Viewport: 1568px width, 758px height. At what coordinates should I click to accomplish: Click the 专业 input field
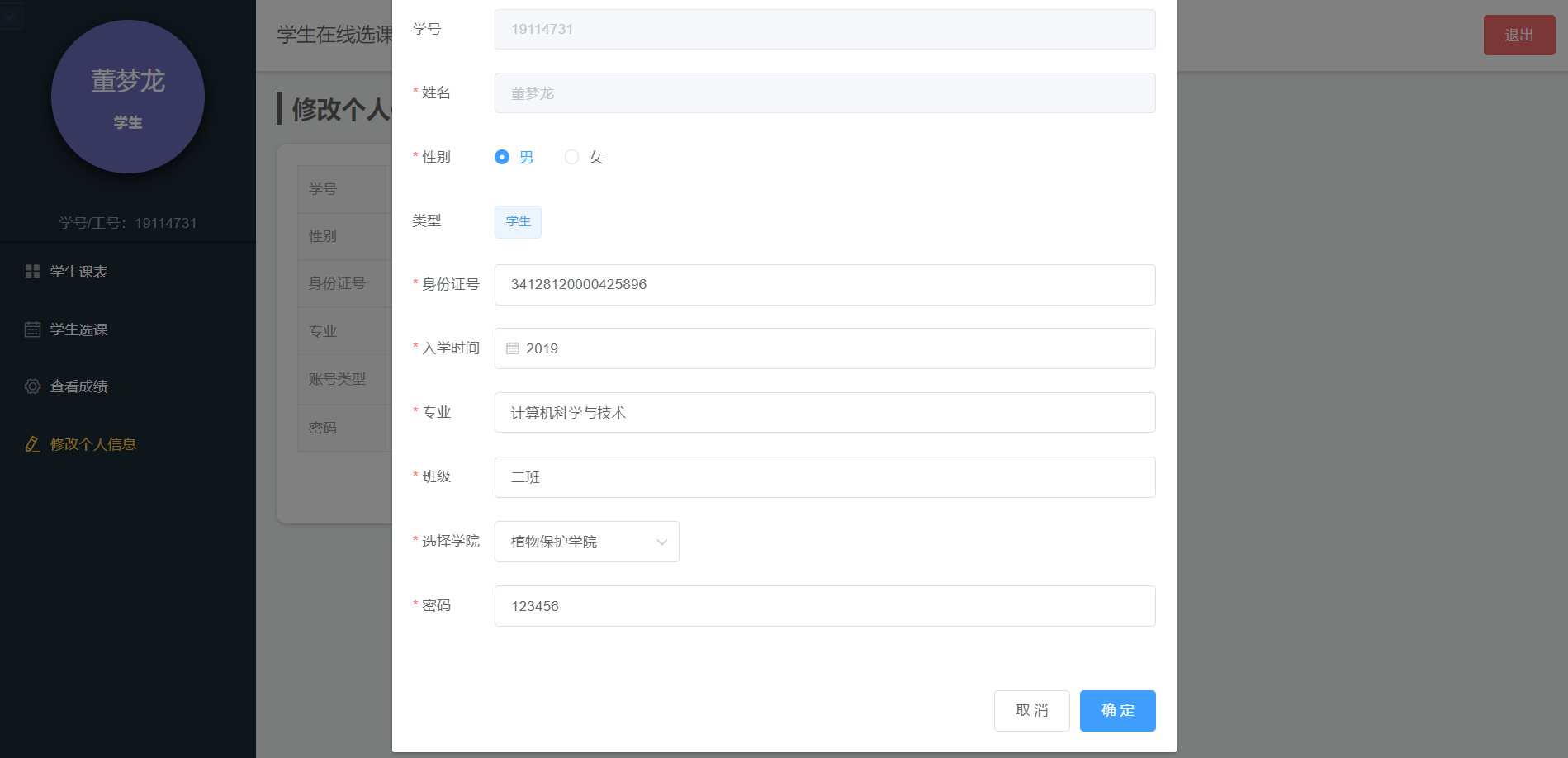coord(825,413)
